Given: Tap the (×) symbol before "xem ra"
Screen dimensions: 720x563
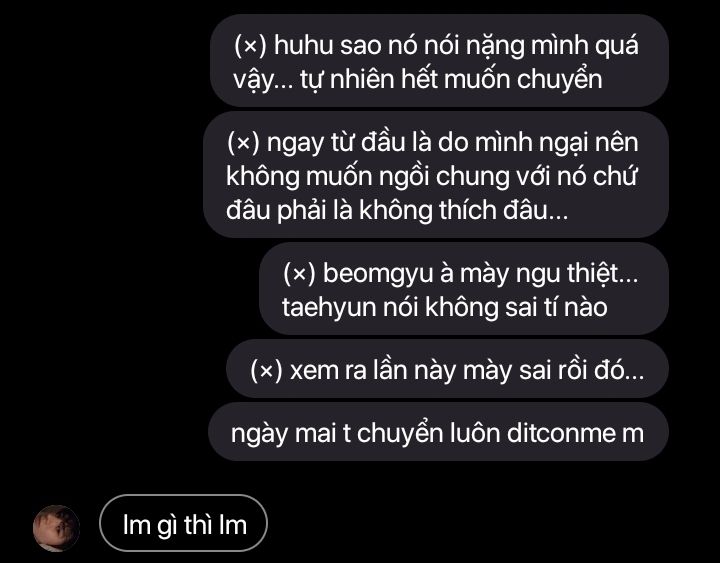Looking at the screenshot, I should coord(266,371).
